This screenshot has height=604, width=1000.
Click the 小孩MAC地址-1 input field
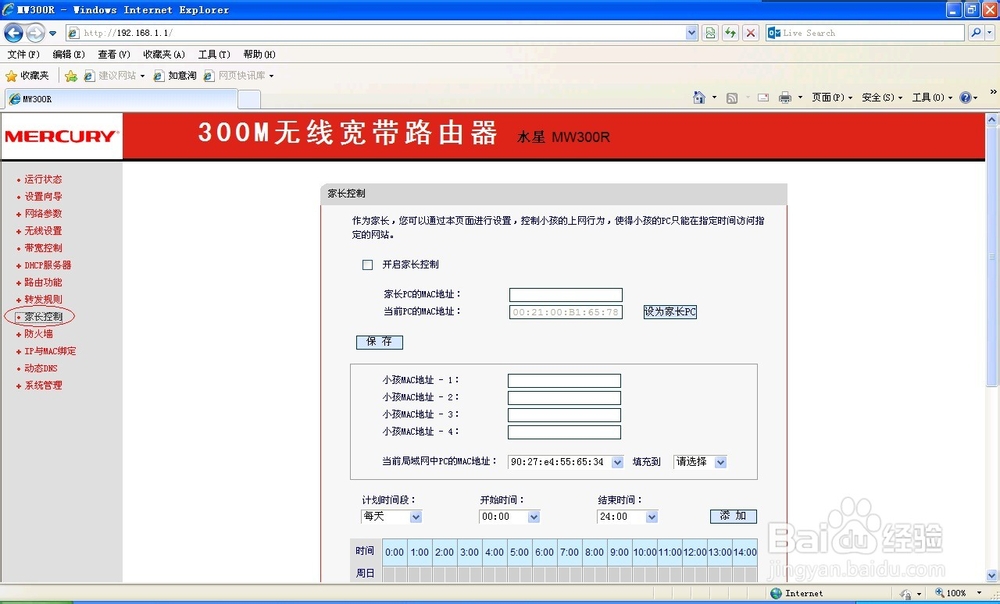(x=563, y=380)
